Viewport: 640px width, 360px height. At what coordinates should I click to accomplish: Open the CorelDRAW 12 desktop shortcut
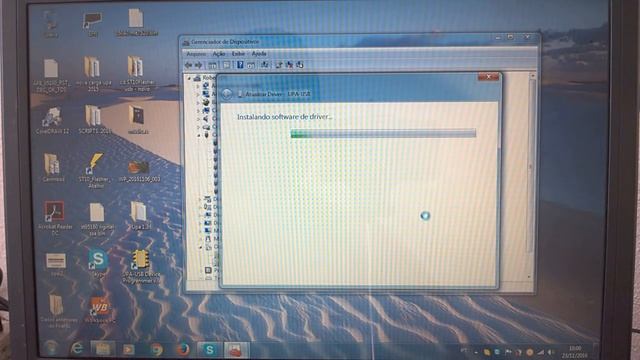(52, 121)
